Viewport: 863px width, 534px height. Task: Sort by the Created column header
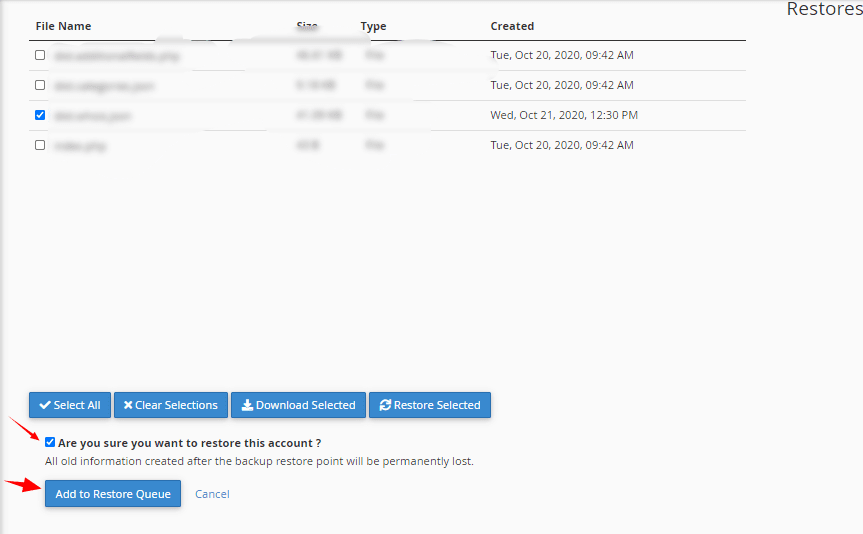512,26
